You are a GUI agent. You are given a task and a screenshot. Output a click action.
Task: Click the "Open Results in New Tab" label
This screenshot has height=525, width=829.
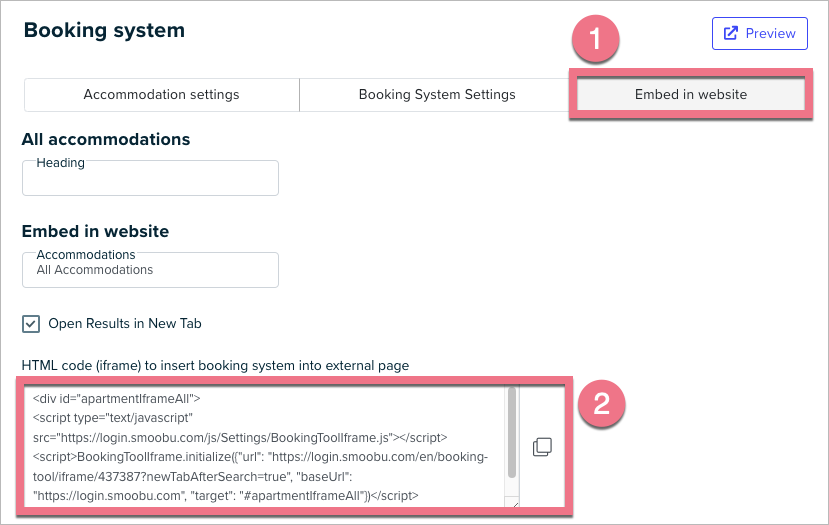125,324
